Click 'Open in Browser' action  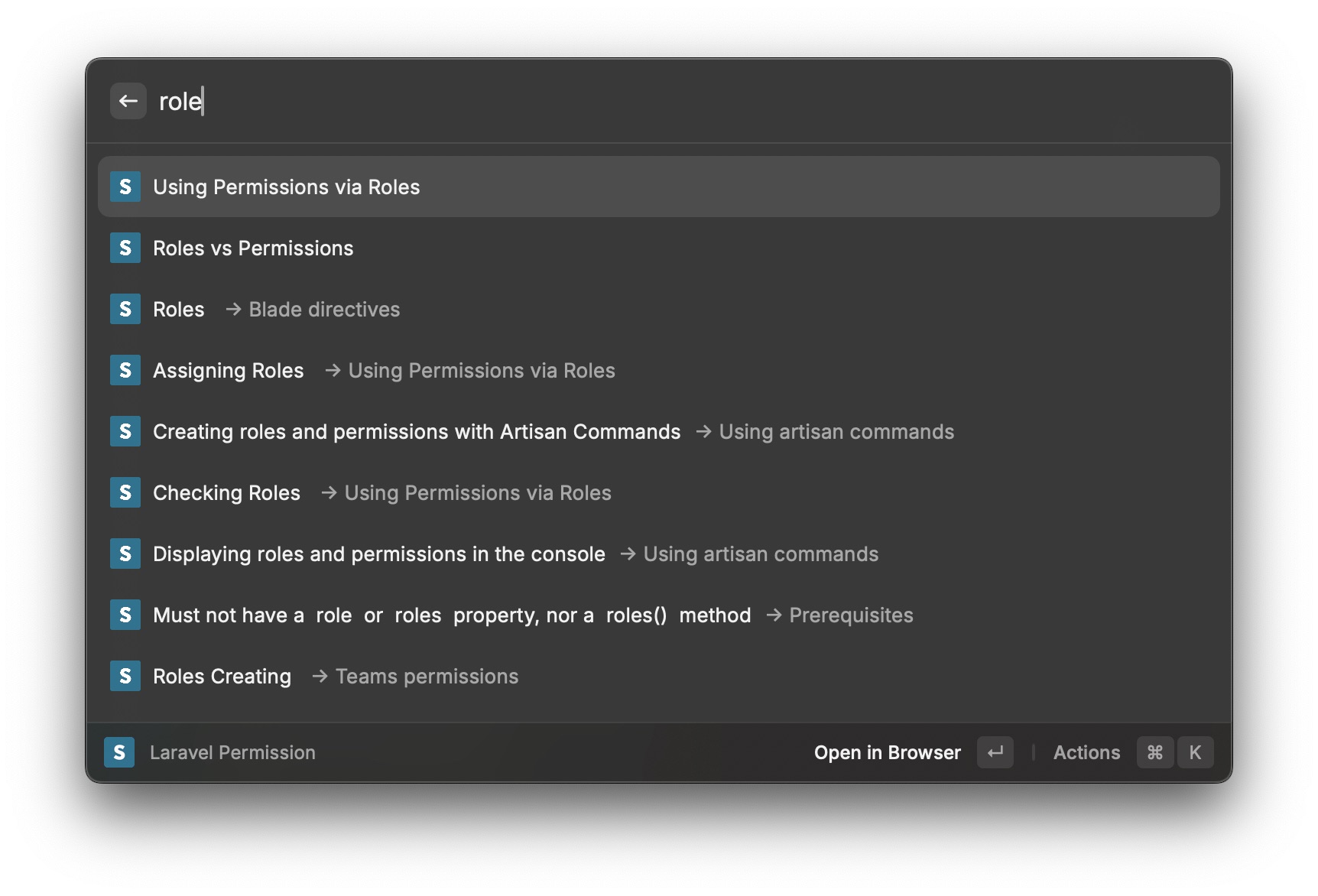click(x=887, y=752)
